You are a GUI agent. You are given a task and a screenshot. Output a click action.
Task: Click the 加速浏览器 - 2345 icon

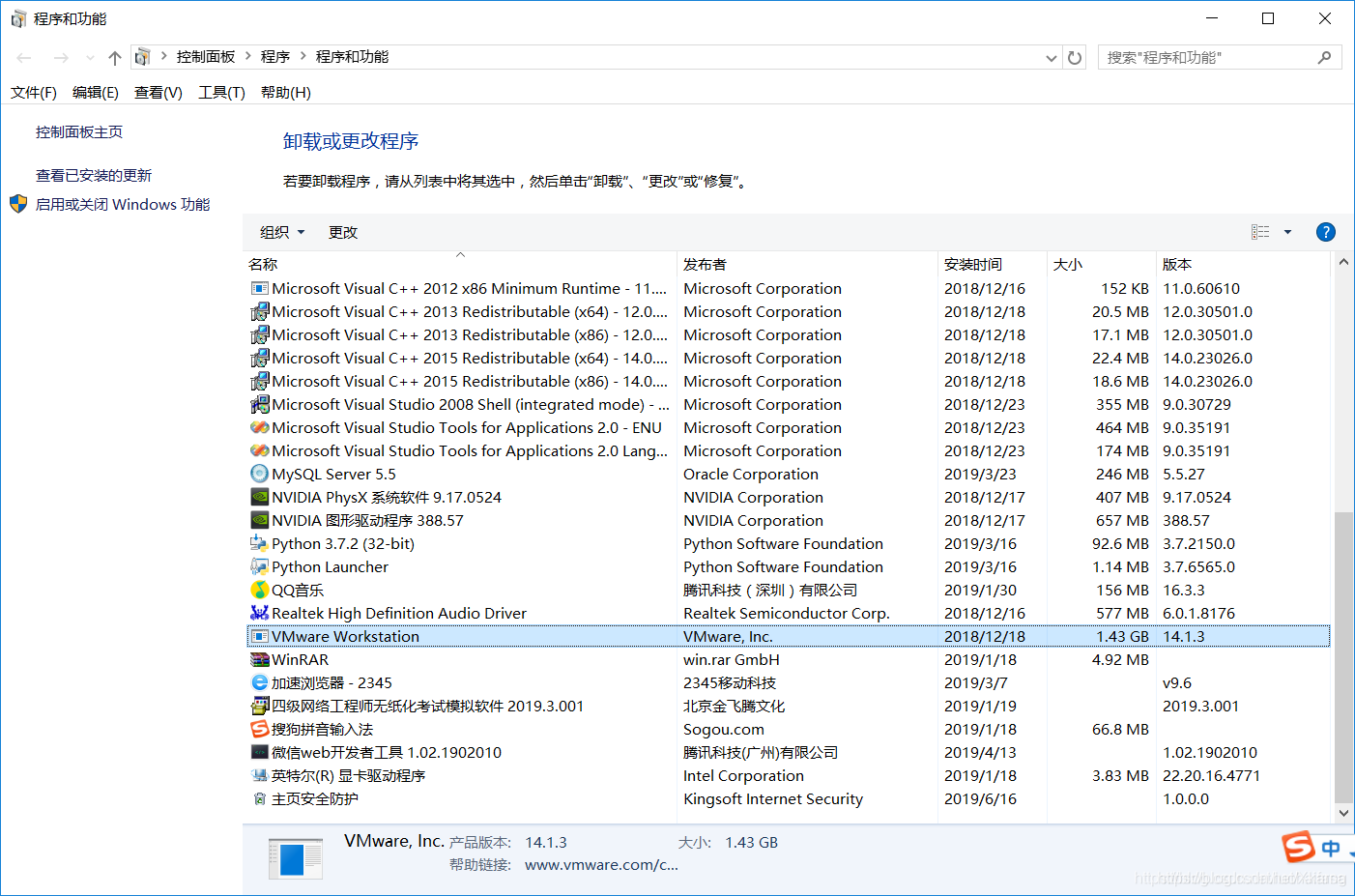[x=259, y=682]
